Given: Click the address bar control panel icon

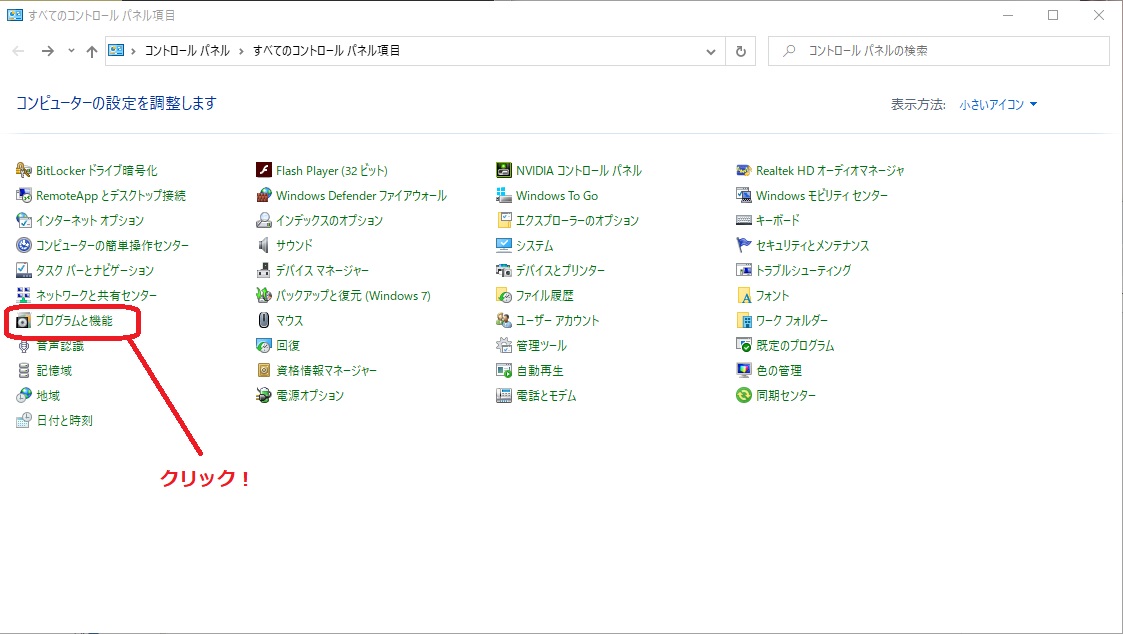Looking at the screenshot, I should [116, 50].
